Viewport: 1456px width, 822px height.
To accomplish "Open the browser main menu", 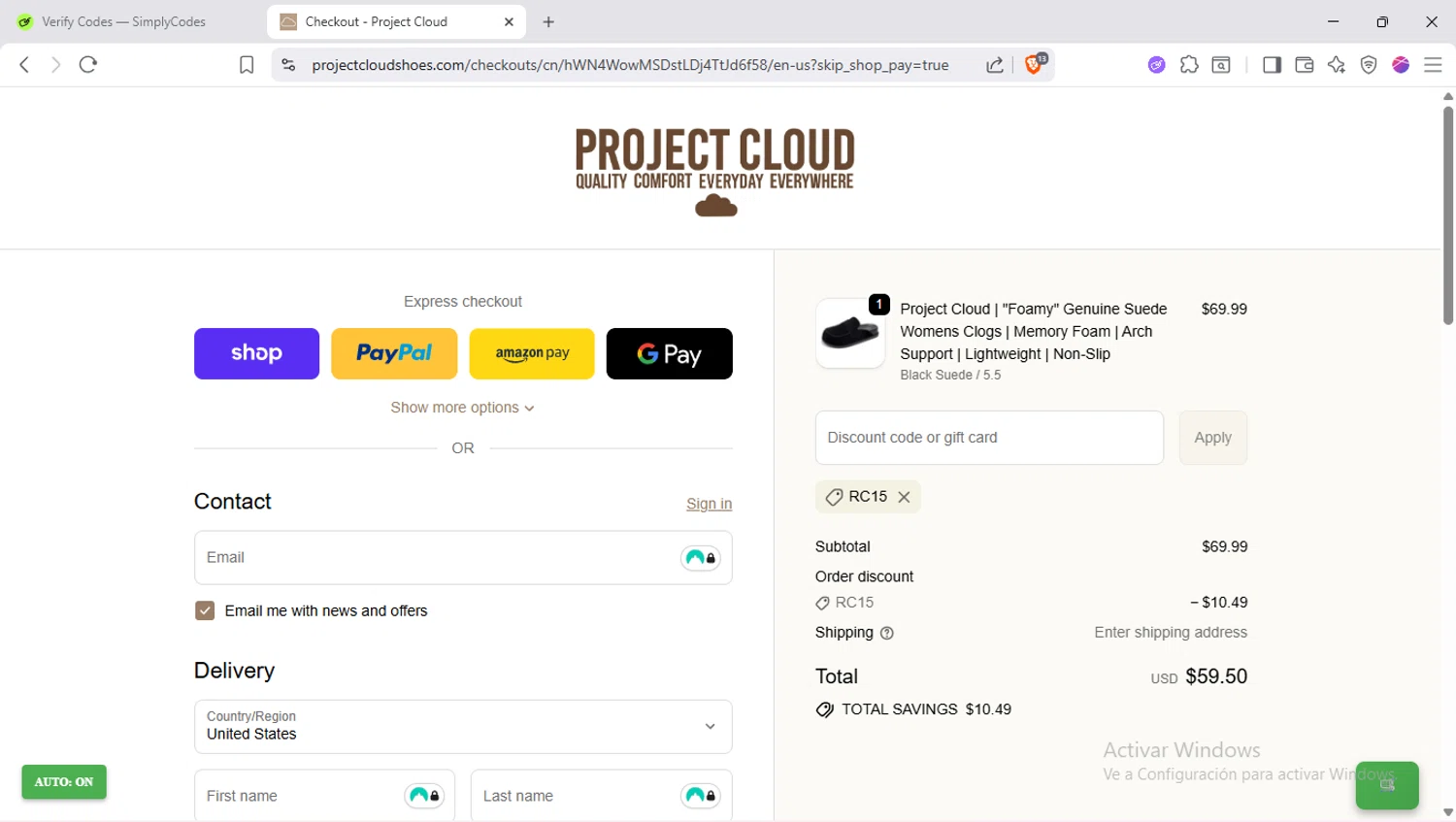I will pos(1433,65).
